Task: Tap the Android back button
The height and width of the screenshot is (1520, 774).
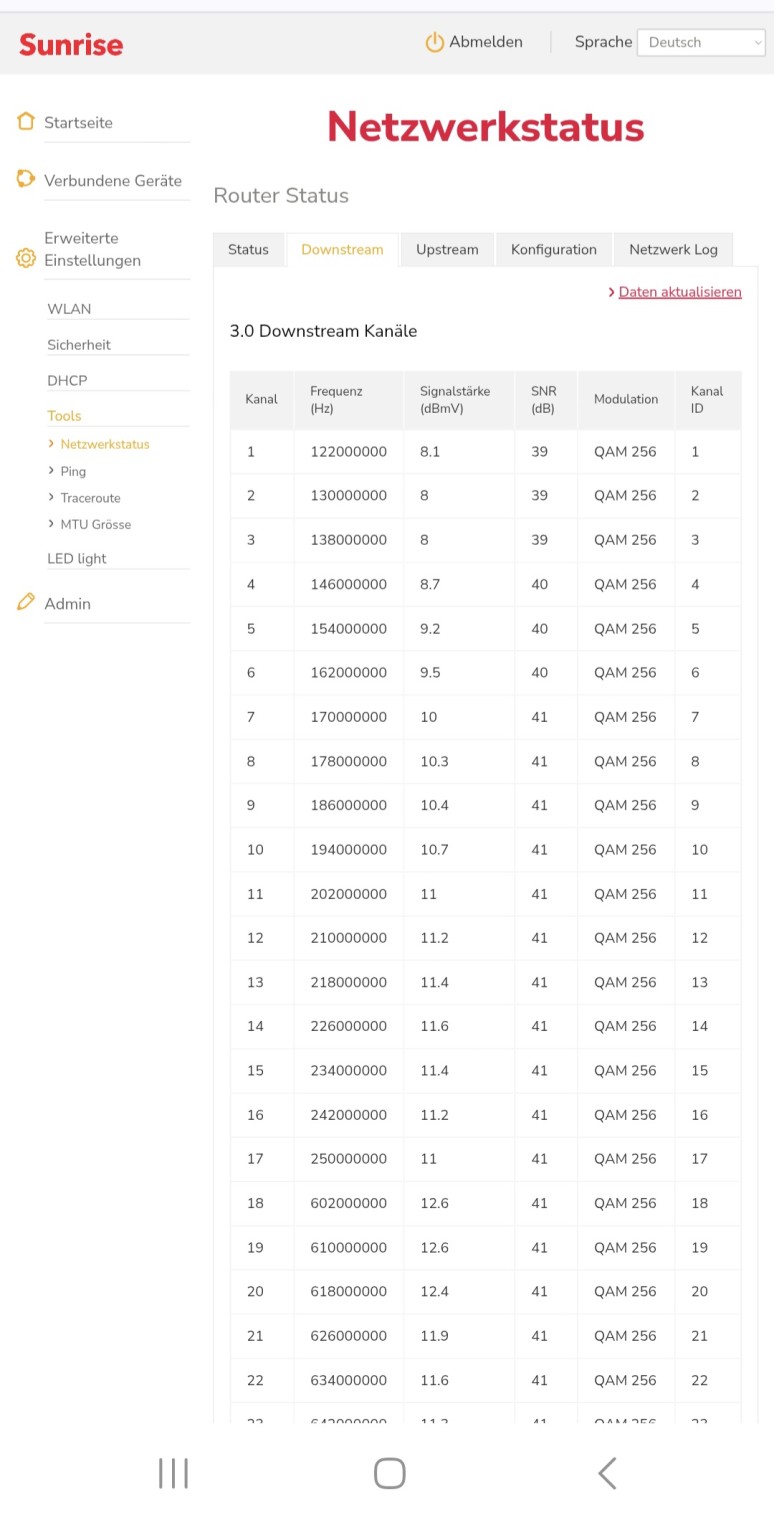Action: 606,1472
